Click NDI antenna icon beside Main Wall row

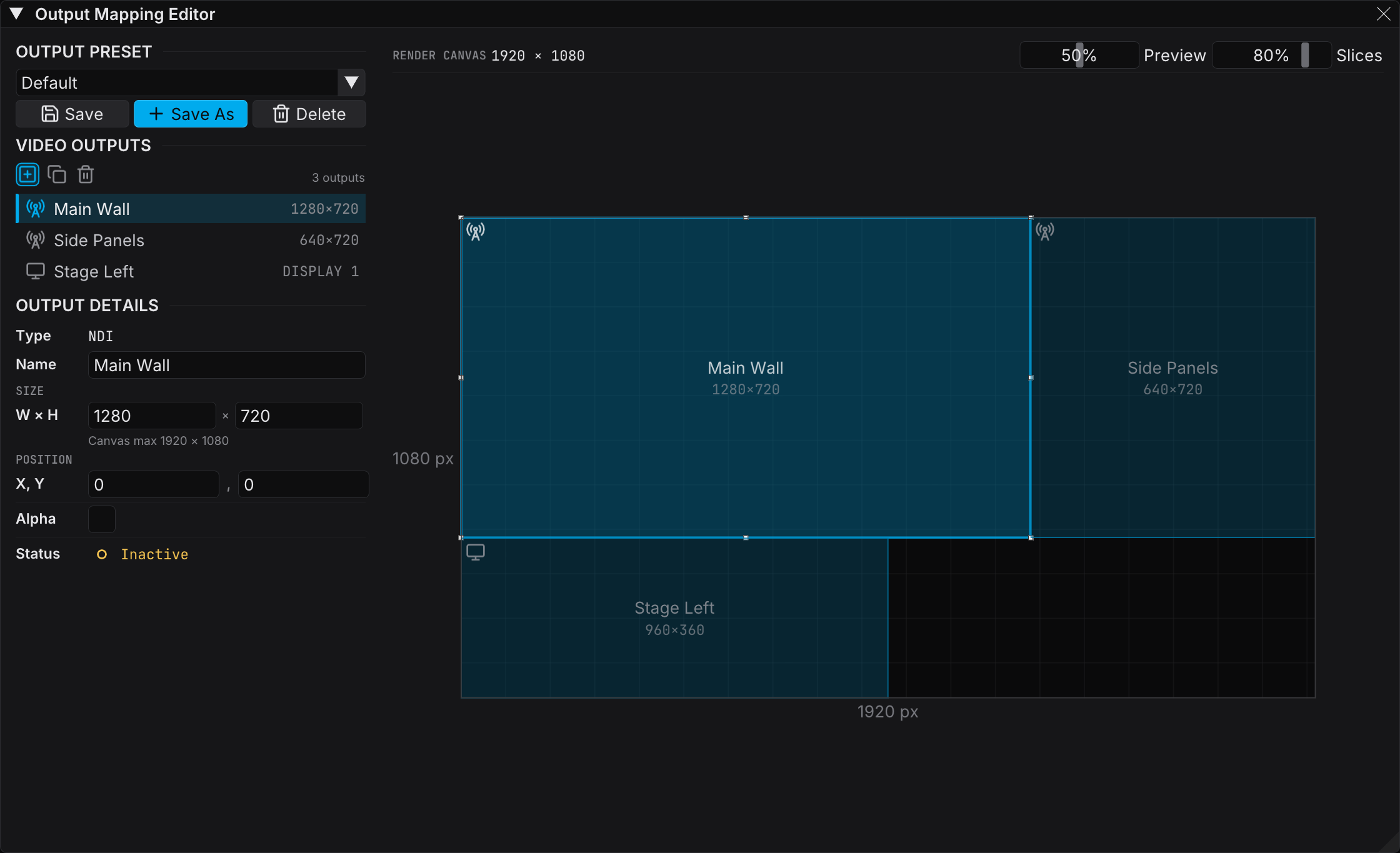tap(36, 209)
